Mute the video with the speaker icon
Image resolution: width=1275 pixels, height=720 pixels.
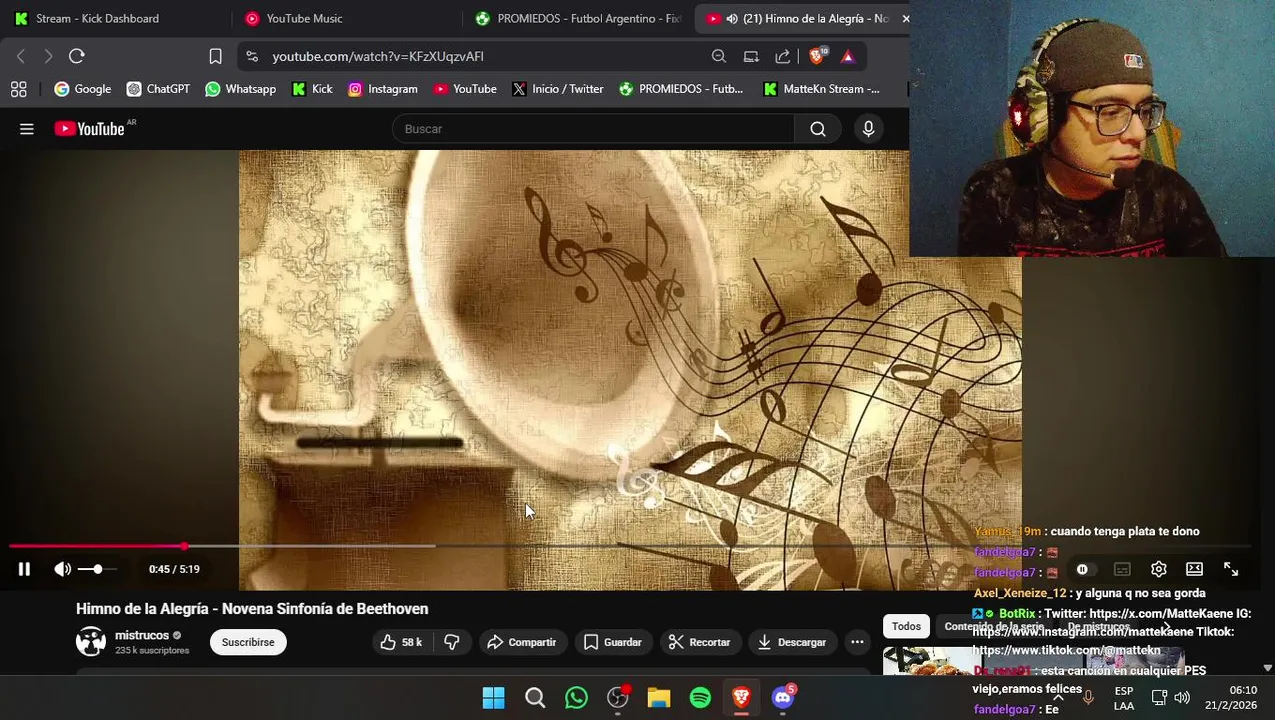coord(62,569)
